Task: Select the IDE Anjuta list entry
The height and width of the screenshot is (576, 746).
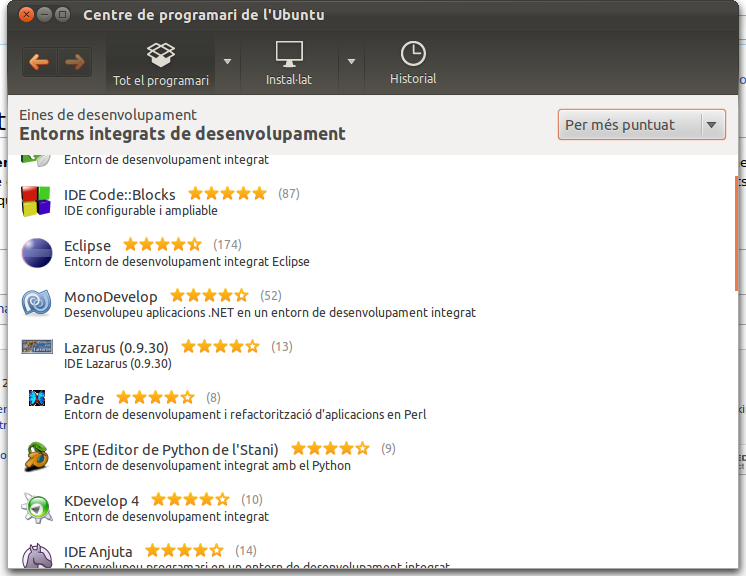Action: click(98, 551)
